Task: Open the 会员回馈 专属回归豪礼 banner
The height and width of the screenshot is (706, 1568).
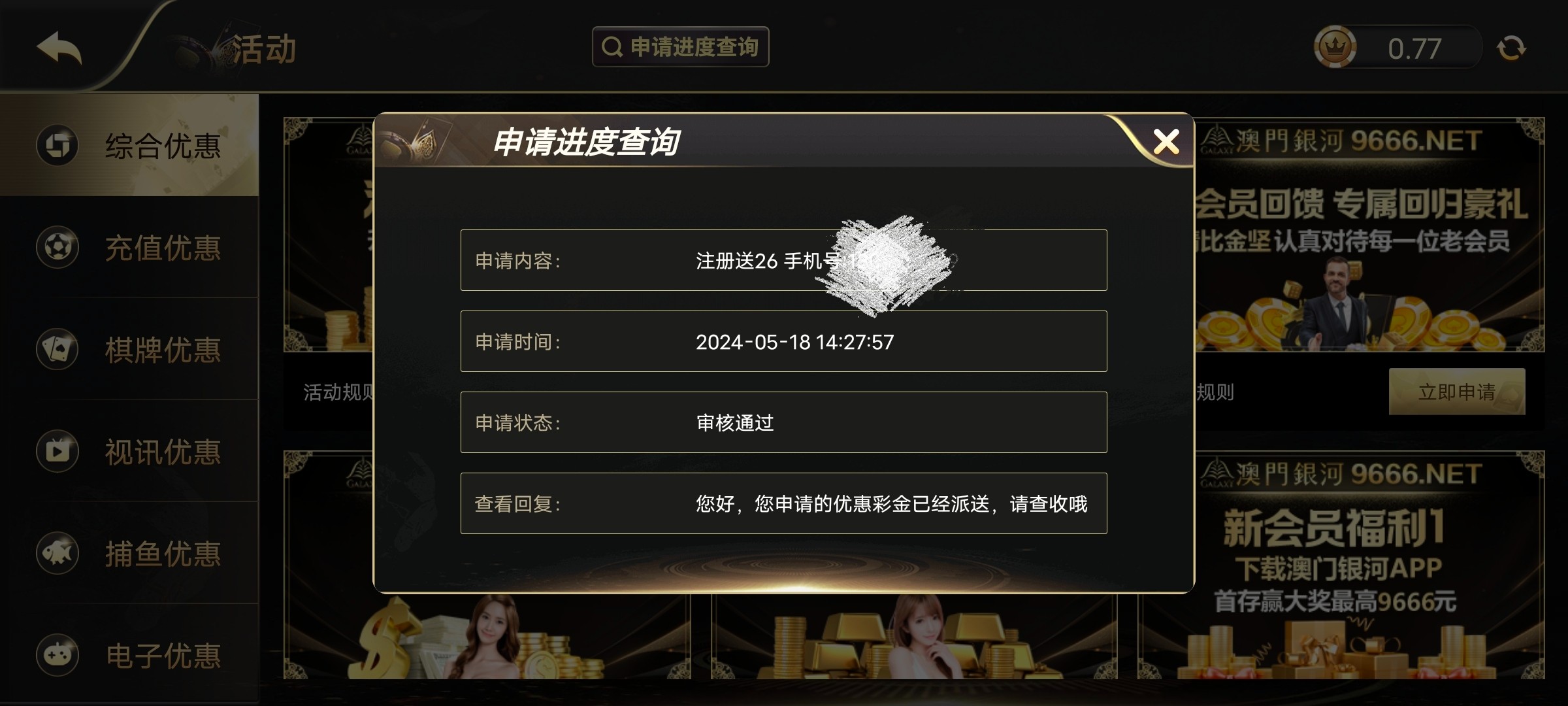Action: click(x=1370, y=235)
